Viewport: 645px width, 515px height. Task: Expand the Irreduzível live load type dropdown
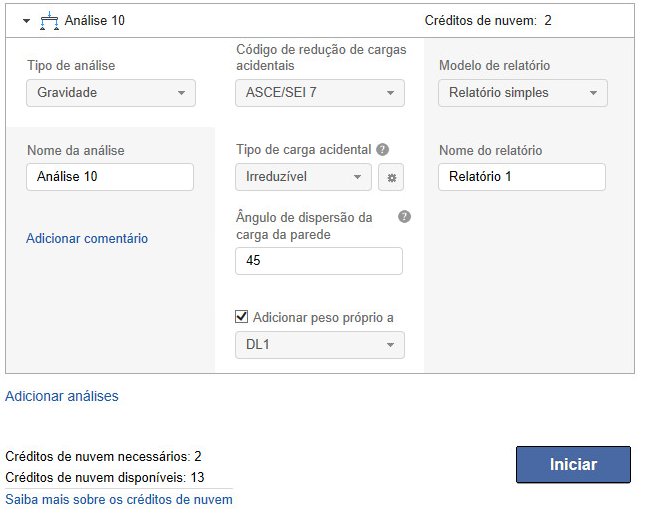pyautogui.click(x=304, y=177)
